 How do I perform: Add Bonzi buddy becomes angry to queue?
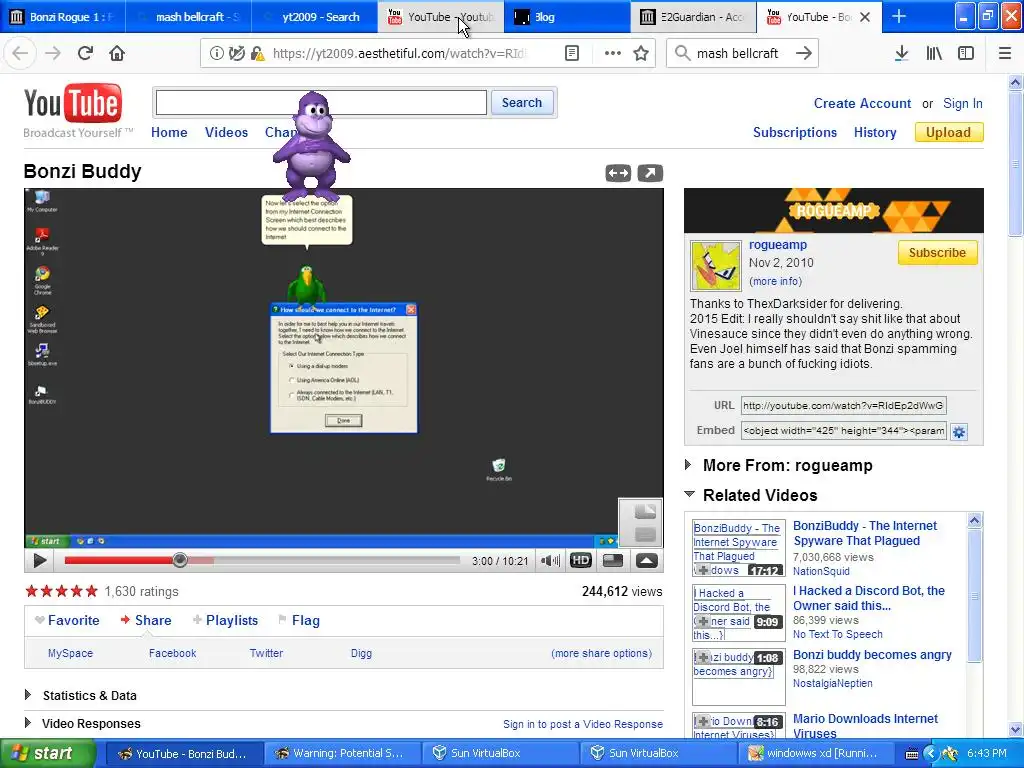coord(703,658)
